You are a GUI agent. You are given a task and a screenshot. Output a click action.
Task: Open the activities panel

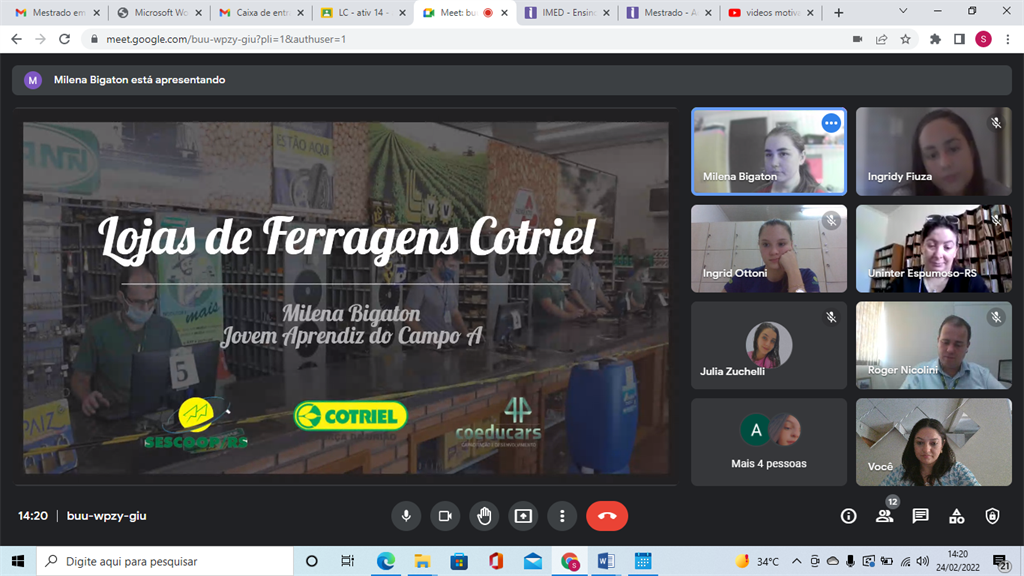(x=957, y=516)
